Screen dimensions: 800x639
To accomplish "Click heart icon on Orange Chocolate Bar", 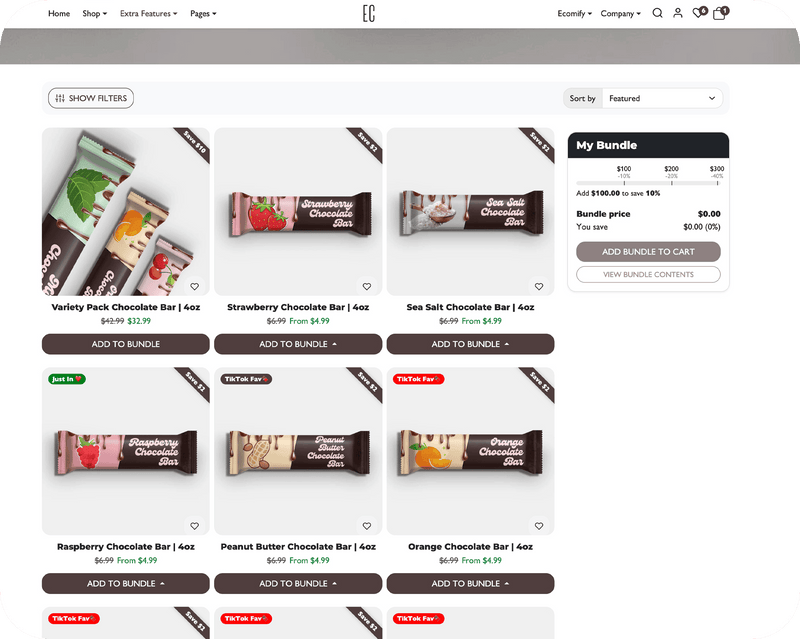I will coord(539,526).
